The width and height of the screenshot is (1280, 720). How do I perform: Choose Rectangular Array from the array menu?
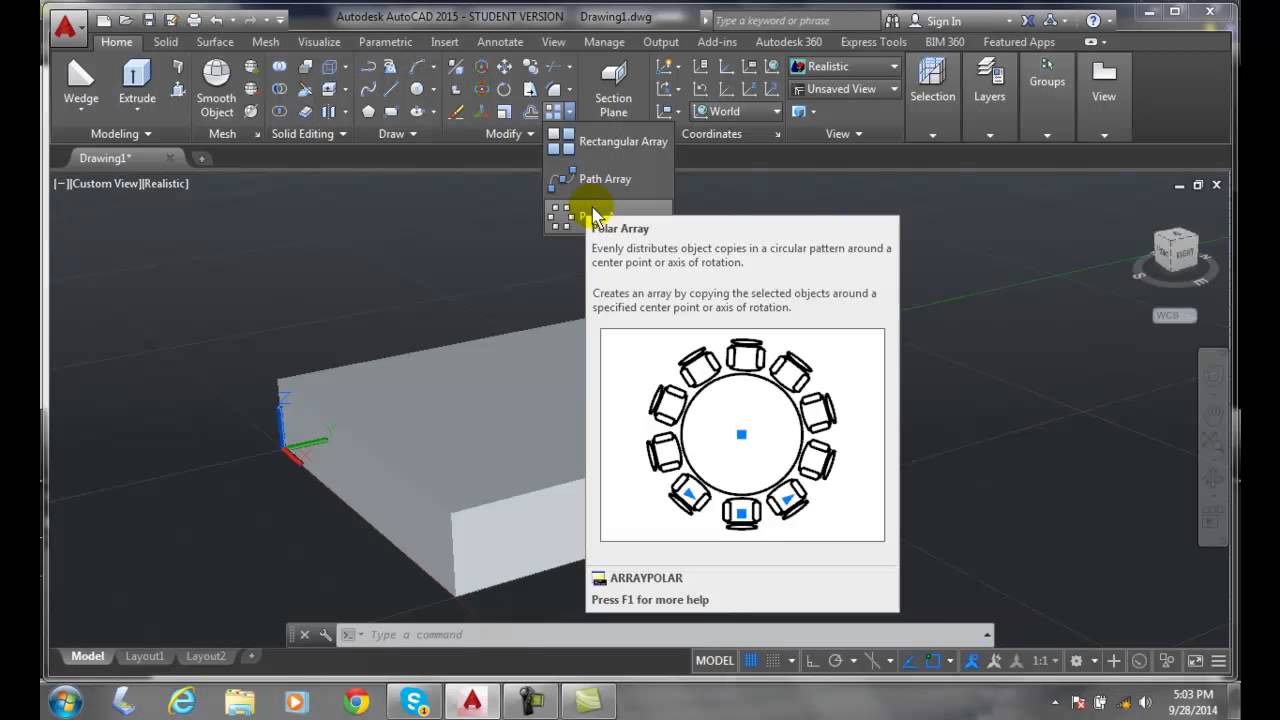[608, 141]
